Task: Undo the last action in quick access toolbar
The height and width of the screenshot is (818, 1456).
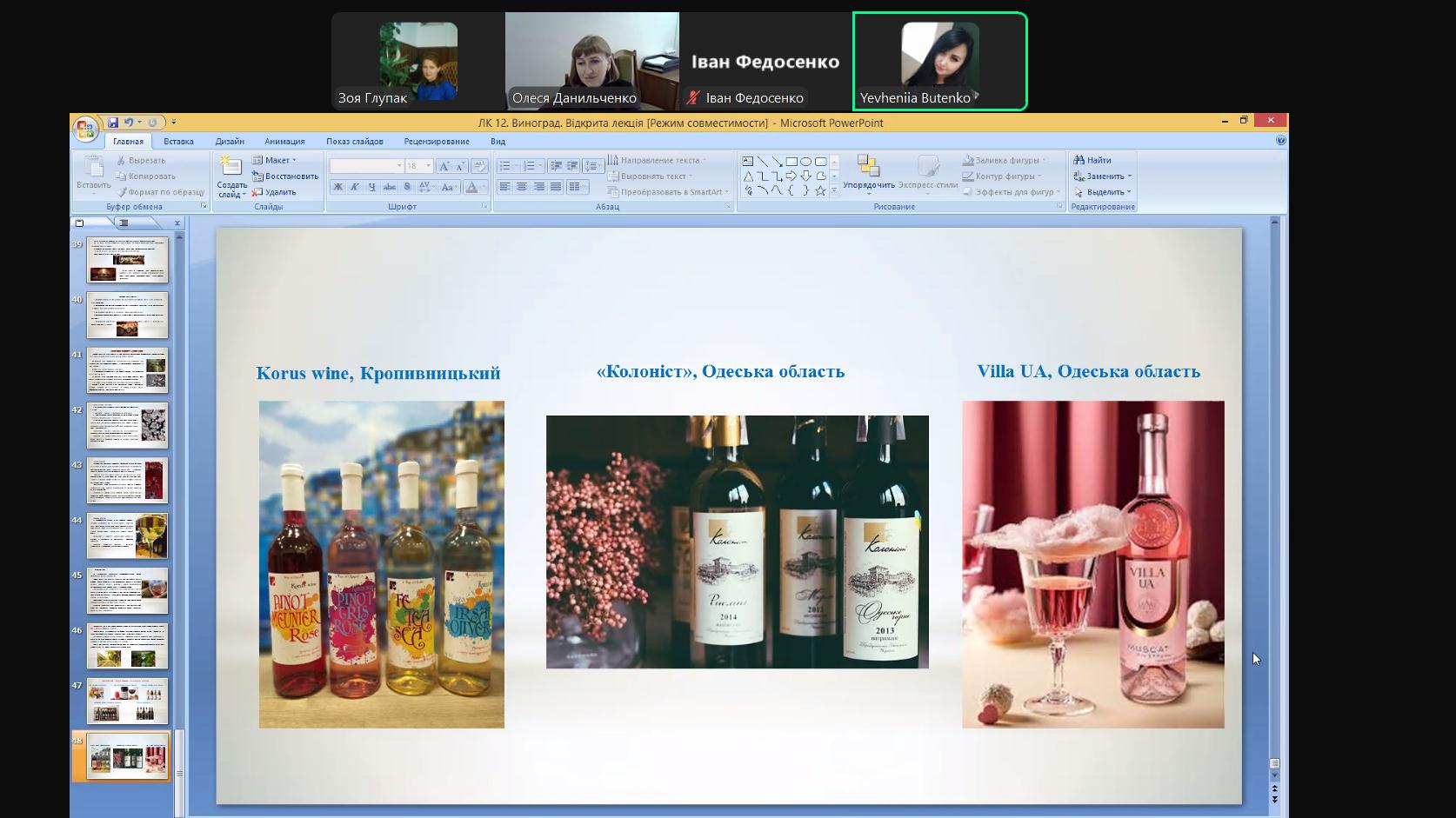Action: point(129,123)
